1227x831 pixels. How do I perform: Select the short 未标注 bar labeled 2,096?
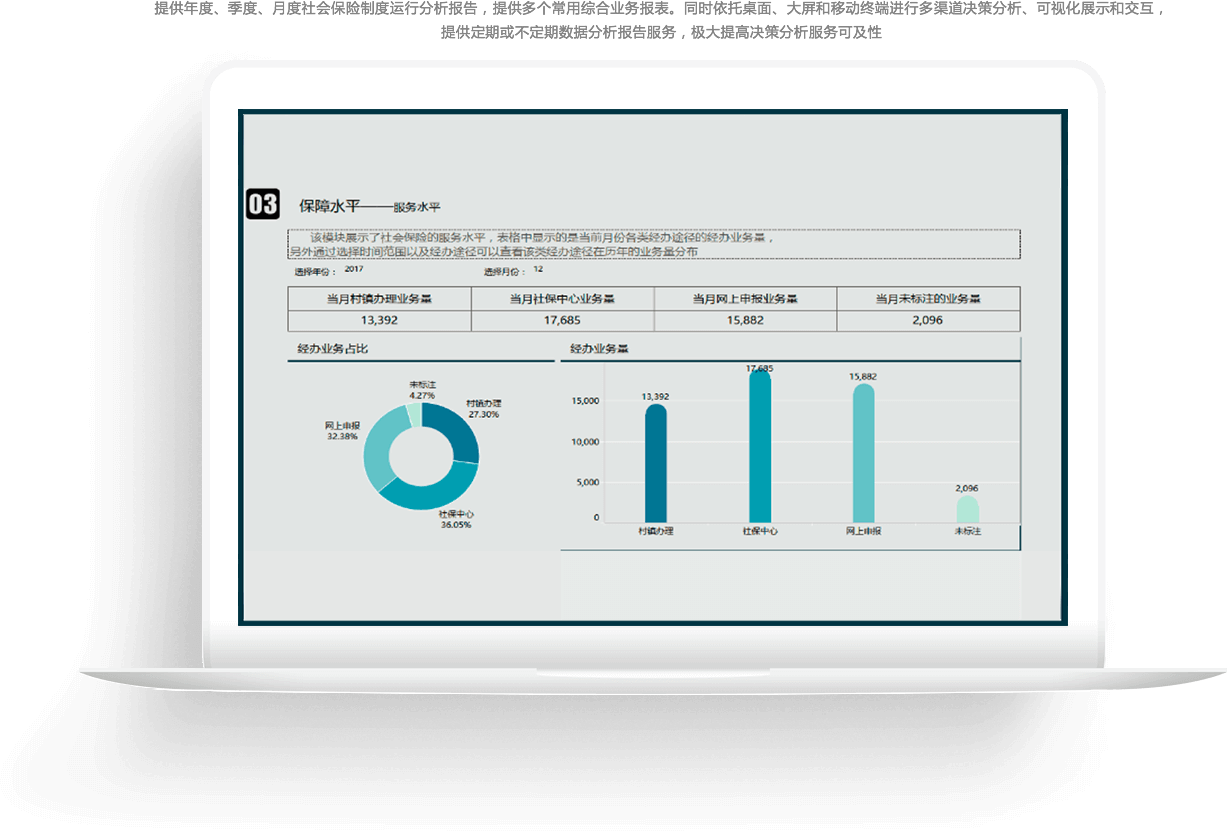pyautogui.click(x=967, y=510)
